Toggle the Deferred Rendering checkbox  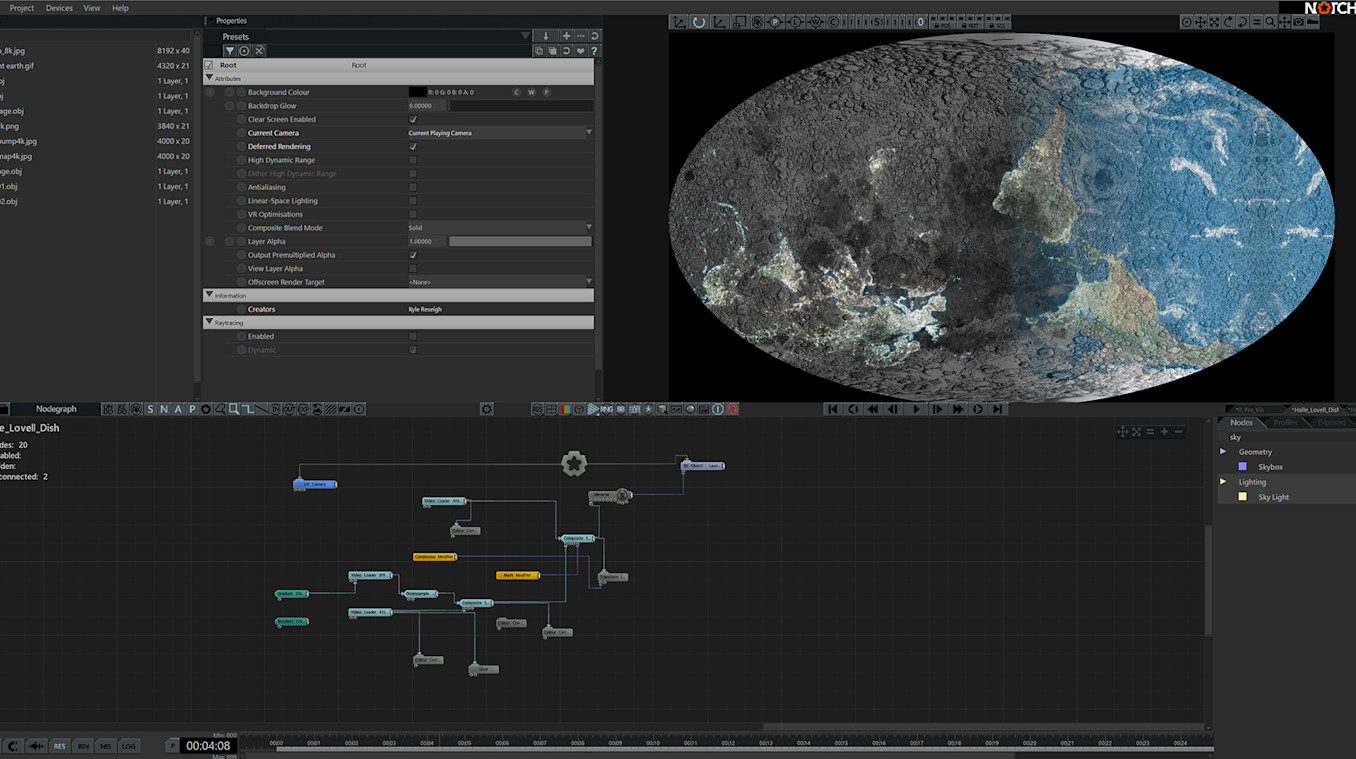pos(413,147)
